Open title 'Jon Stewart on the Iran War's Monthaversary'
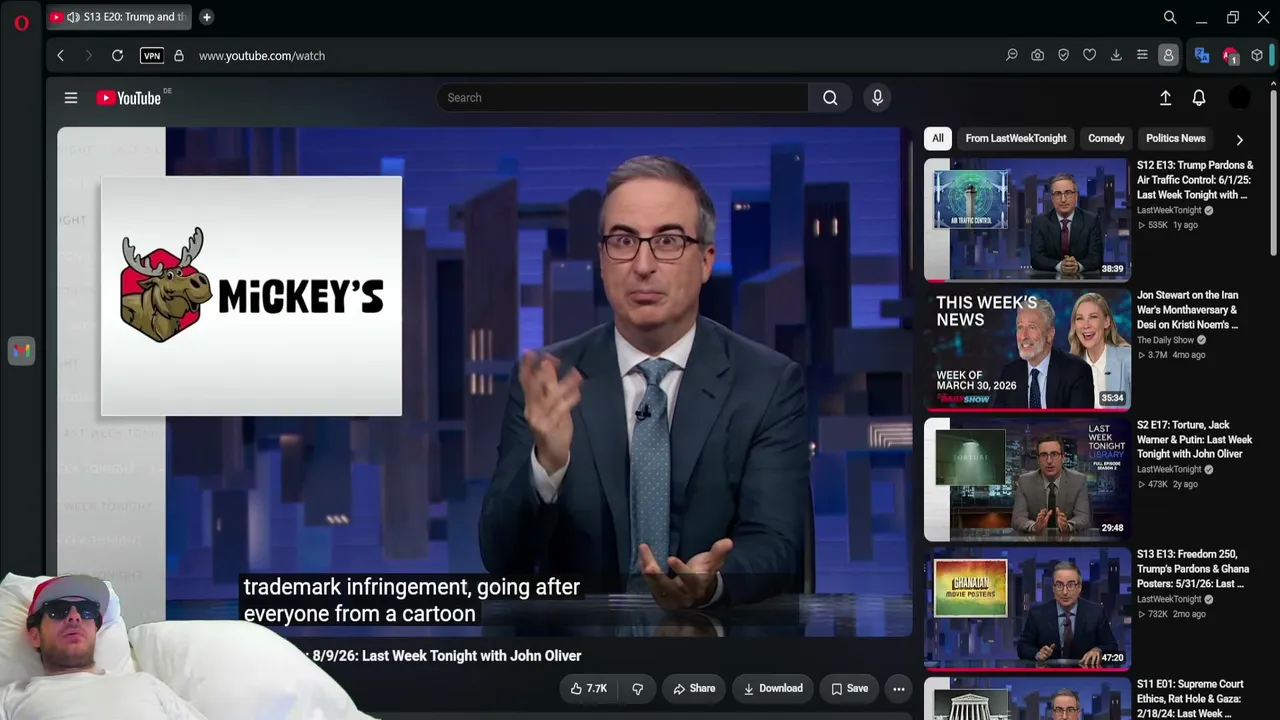Viewport: 1280px width, 720px height. pos(1188,310)
